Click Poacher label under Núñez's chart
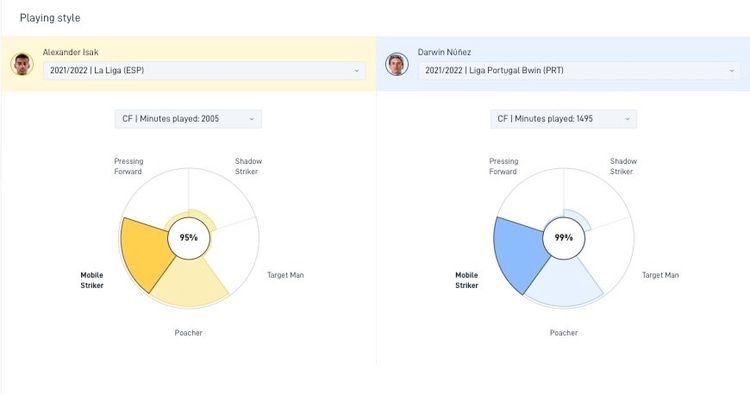Screen dimensions: 750x395 563,333
